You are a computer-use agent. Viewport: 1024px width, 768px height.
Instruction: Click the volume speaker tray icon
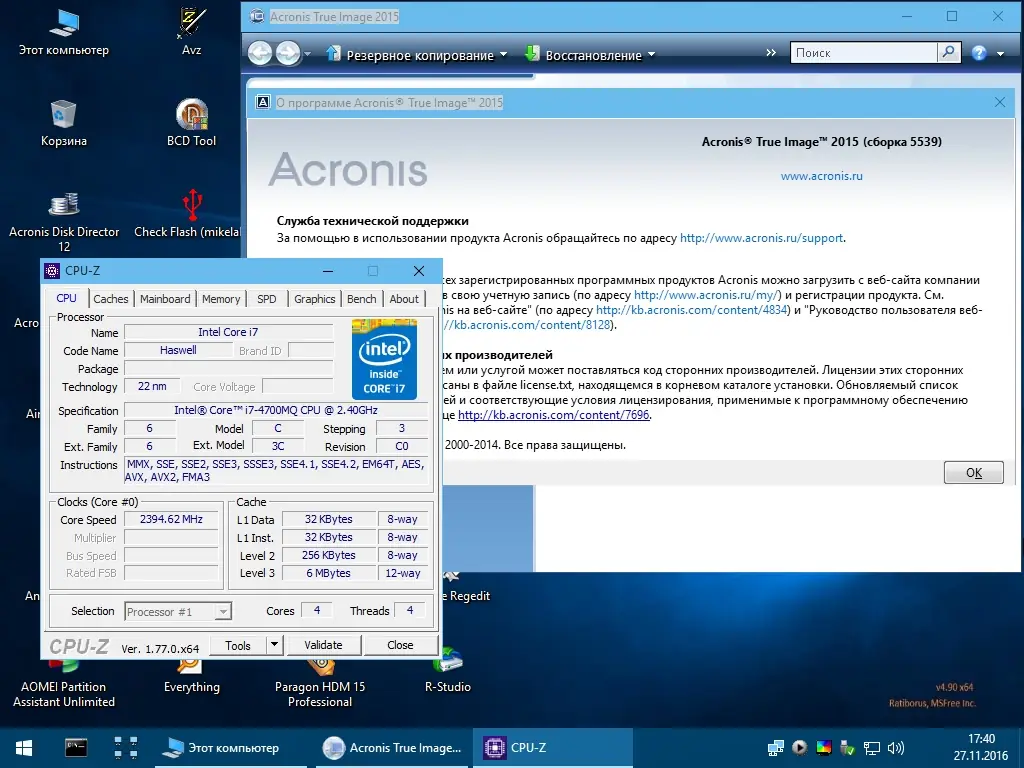[x=896, y=748]
